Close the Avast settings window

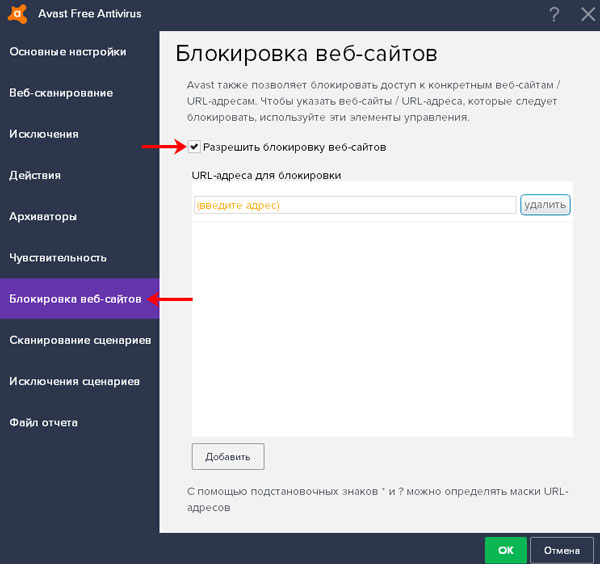pos(588,15)
